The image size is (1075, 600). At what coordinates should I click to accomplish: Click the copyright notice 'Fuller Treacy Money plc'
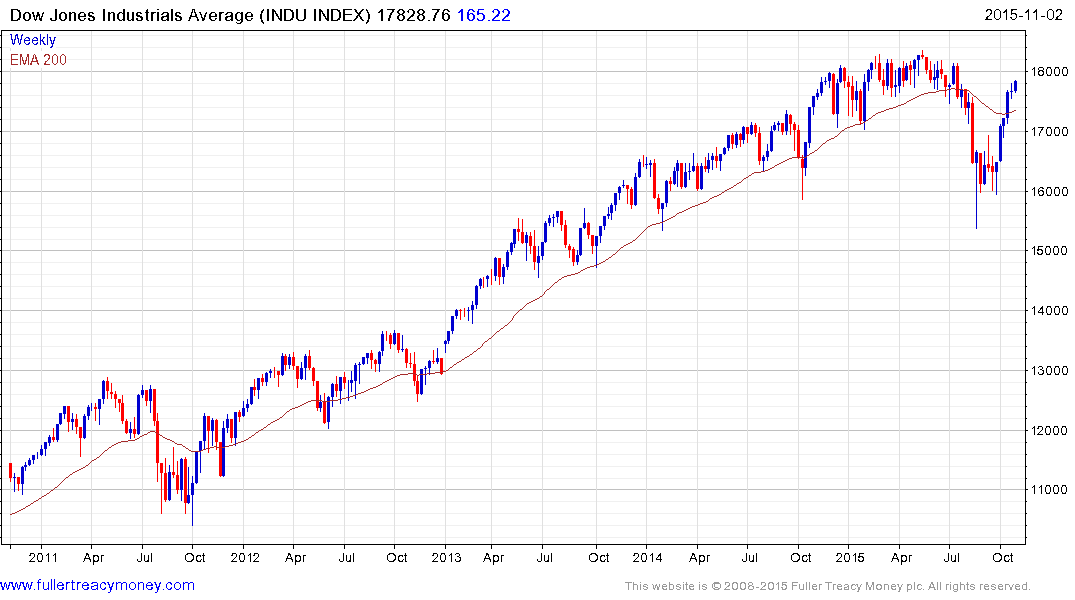click(857, 586)
